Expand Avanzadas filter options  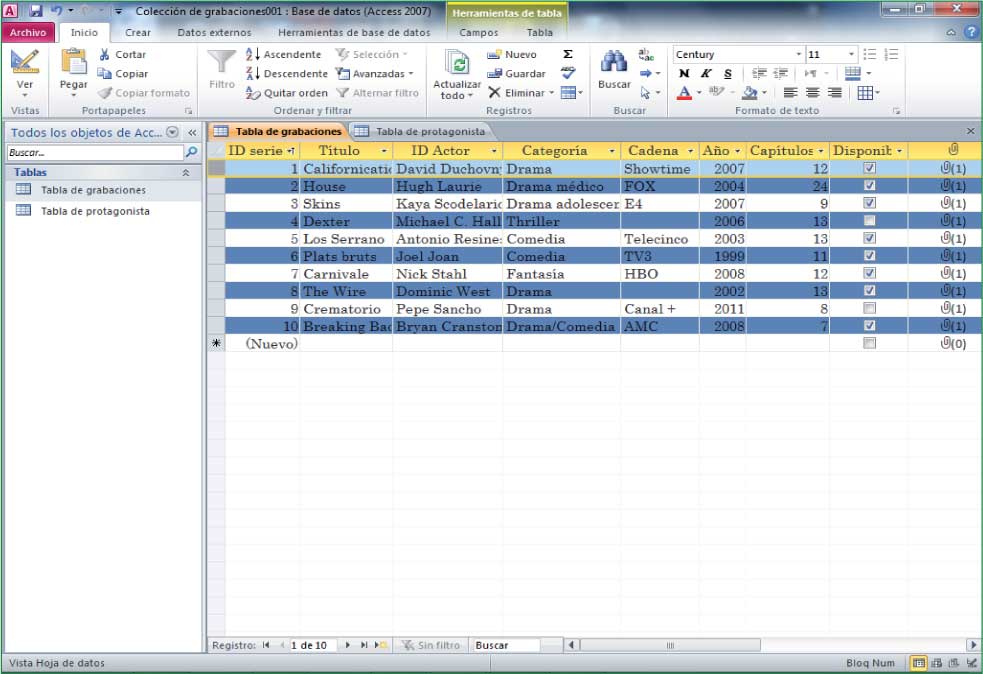(x=411, y=74)
